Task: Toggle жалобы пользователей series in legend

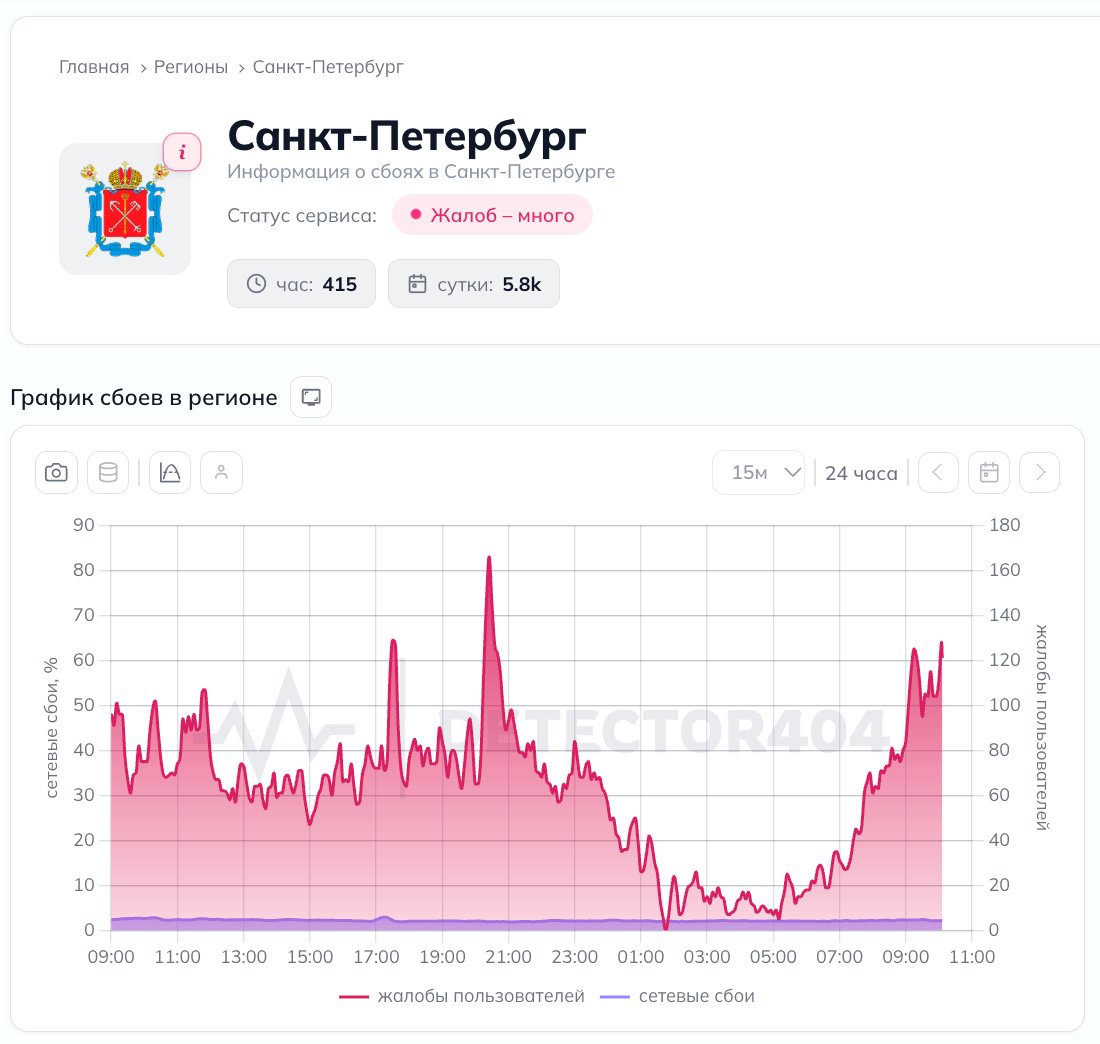Action: [462, 996]
